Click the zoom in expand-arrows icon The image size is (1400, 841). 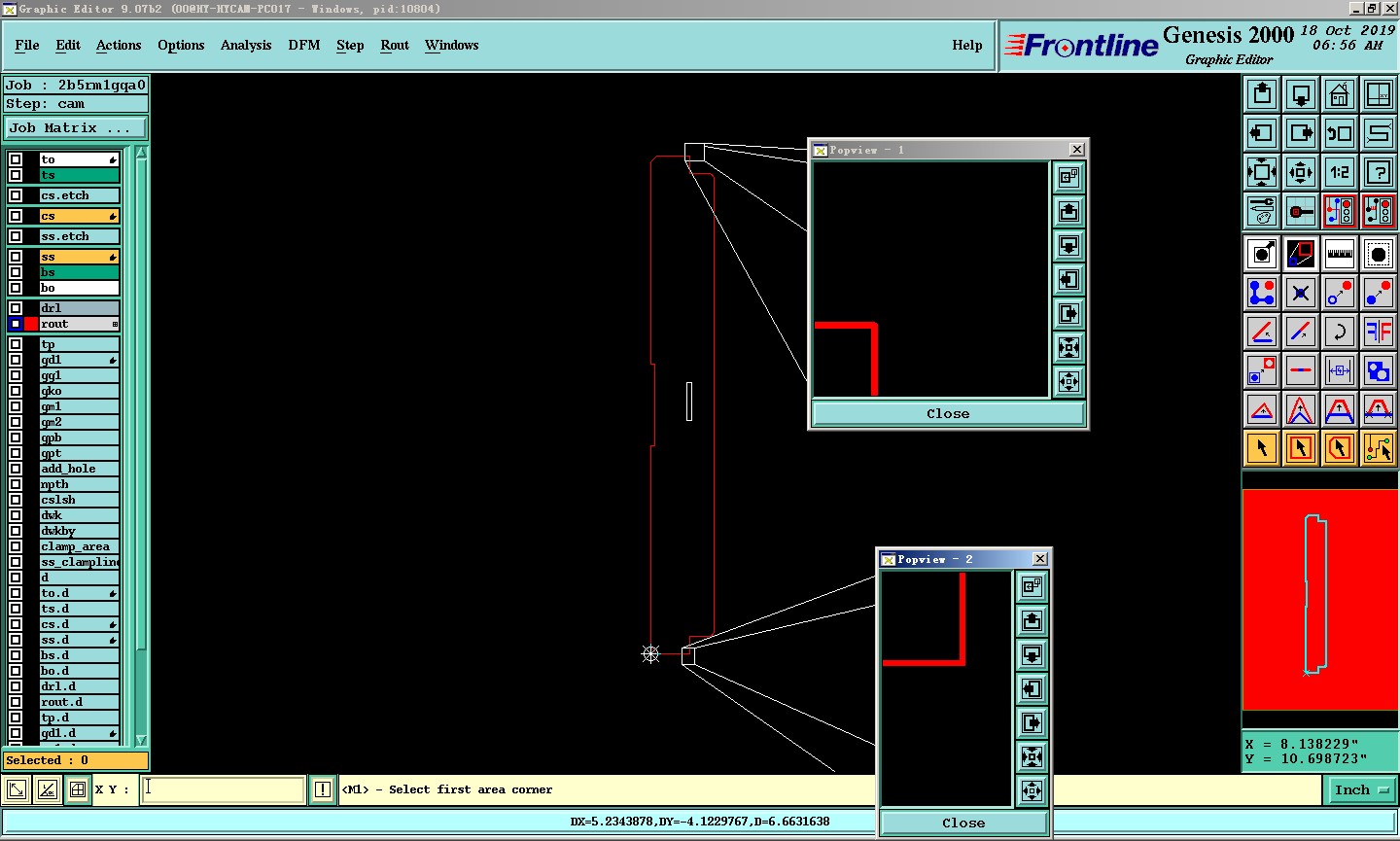pyautogui.click(x=1262, y=172)
